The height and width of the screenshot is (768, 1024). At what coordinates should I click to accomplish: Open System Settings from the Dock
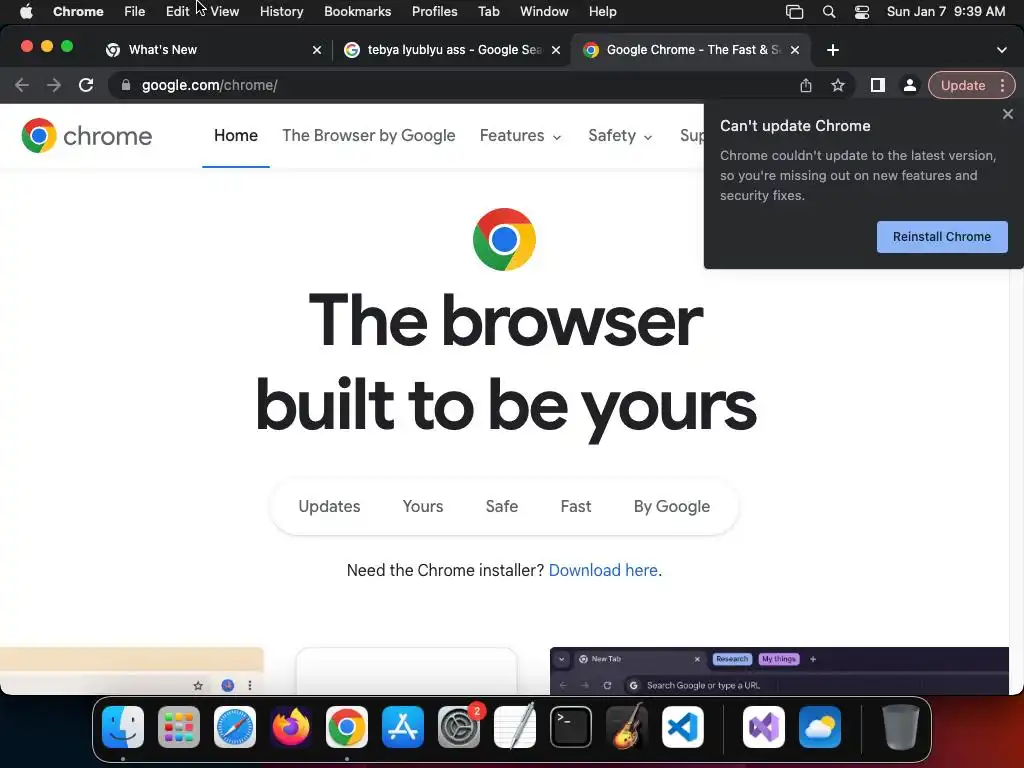(458, 727)
